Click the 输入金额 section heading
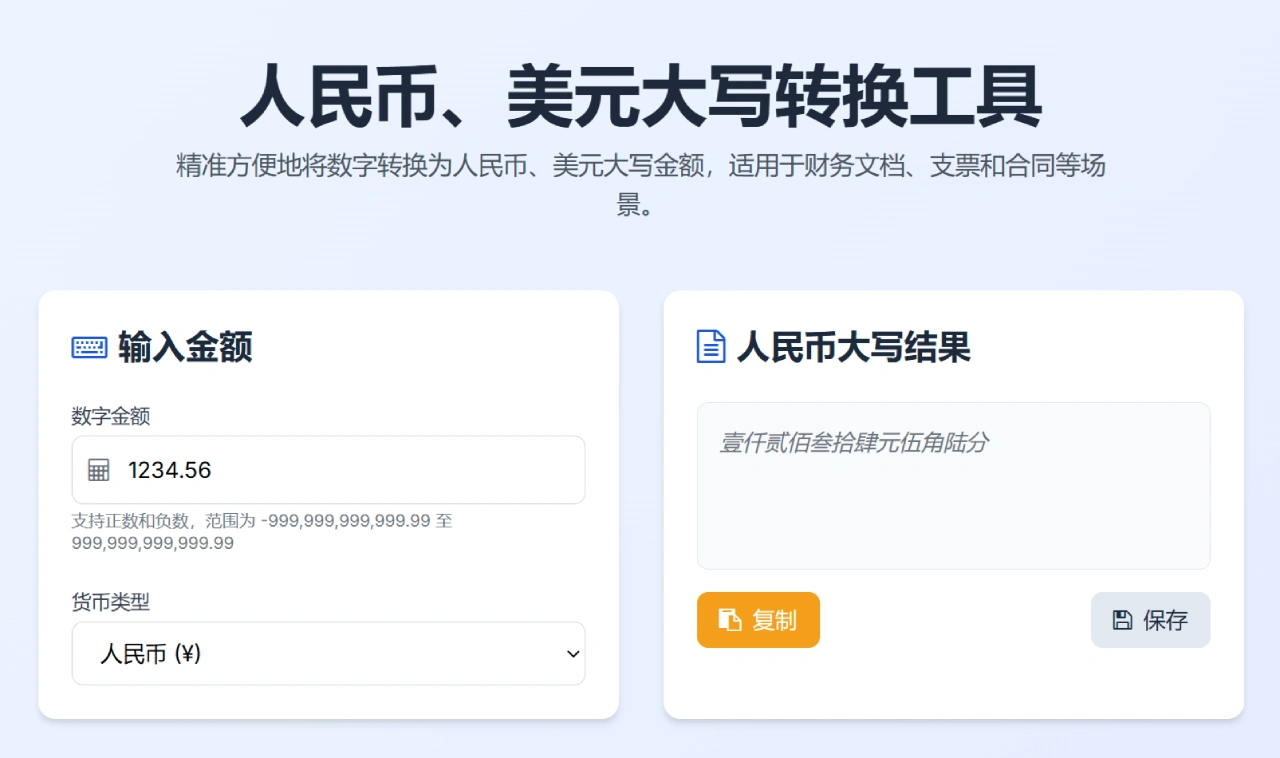1280x758 pixels. tap(185, 347)
